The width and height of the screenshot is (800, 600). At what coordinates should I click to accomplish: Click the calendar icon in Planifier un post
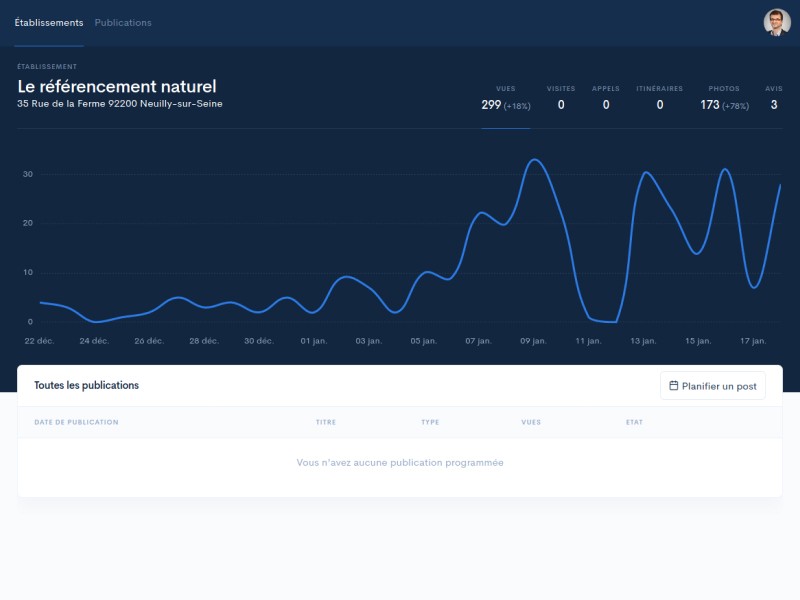[x=673, y=386]
